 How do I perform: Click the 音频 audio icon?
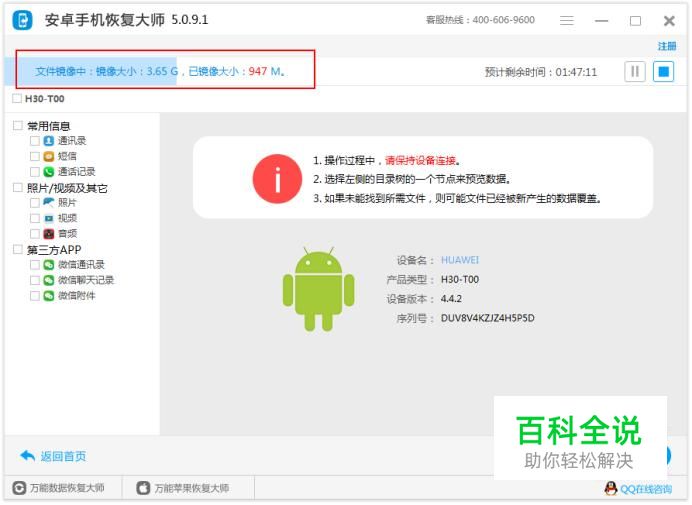(x=49, y=234)
